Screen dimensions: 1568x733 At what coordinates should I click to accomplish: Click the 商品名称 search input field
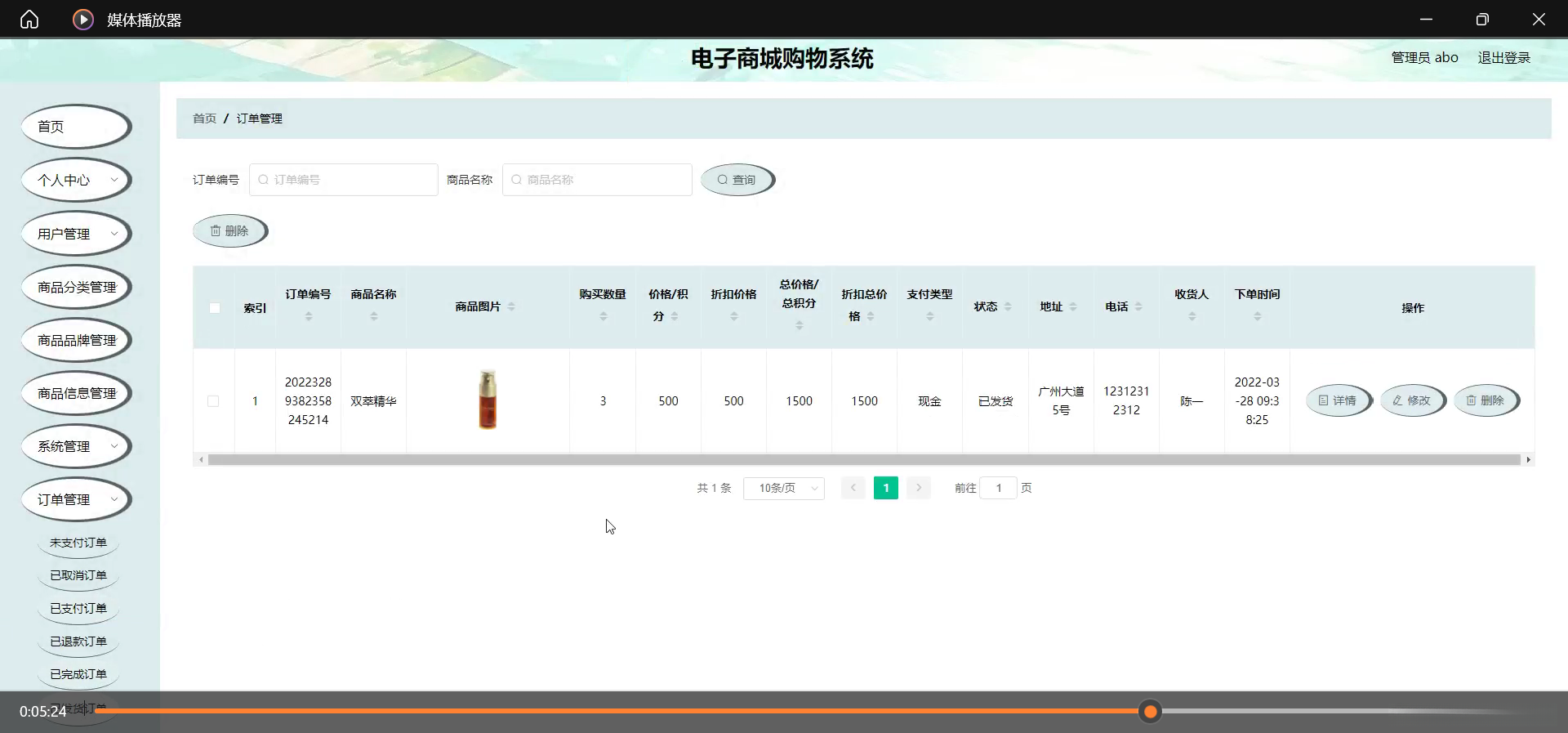(597, 180)
